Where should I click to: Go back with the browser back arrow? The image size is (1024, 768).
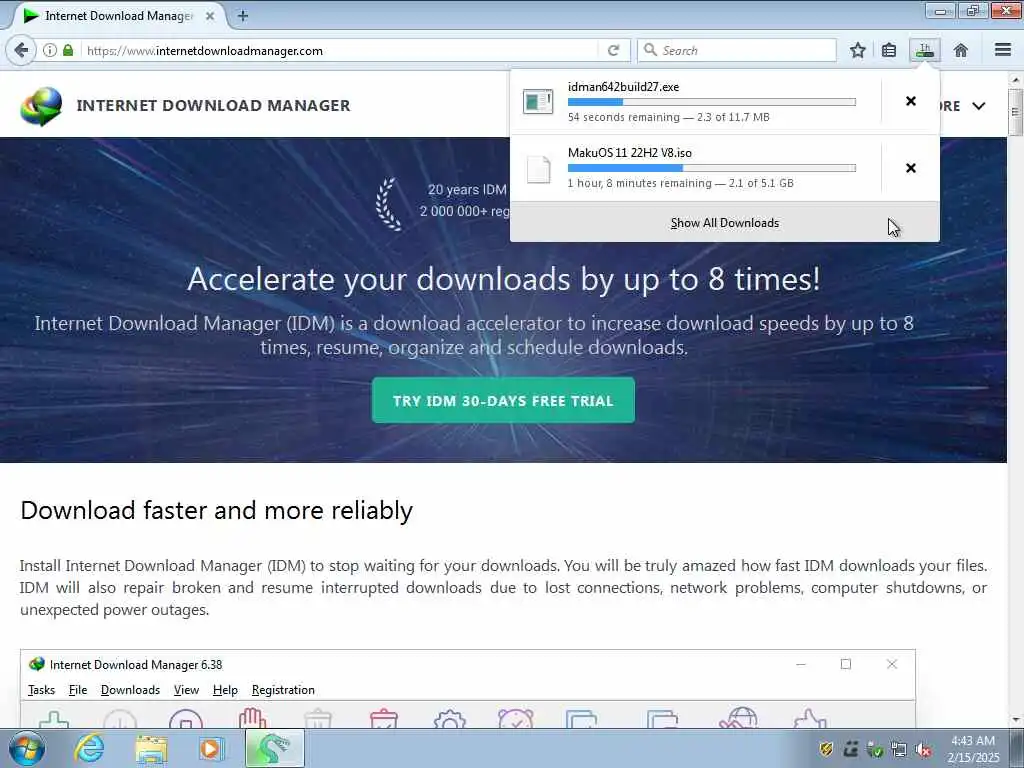tap(21, 50)
